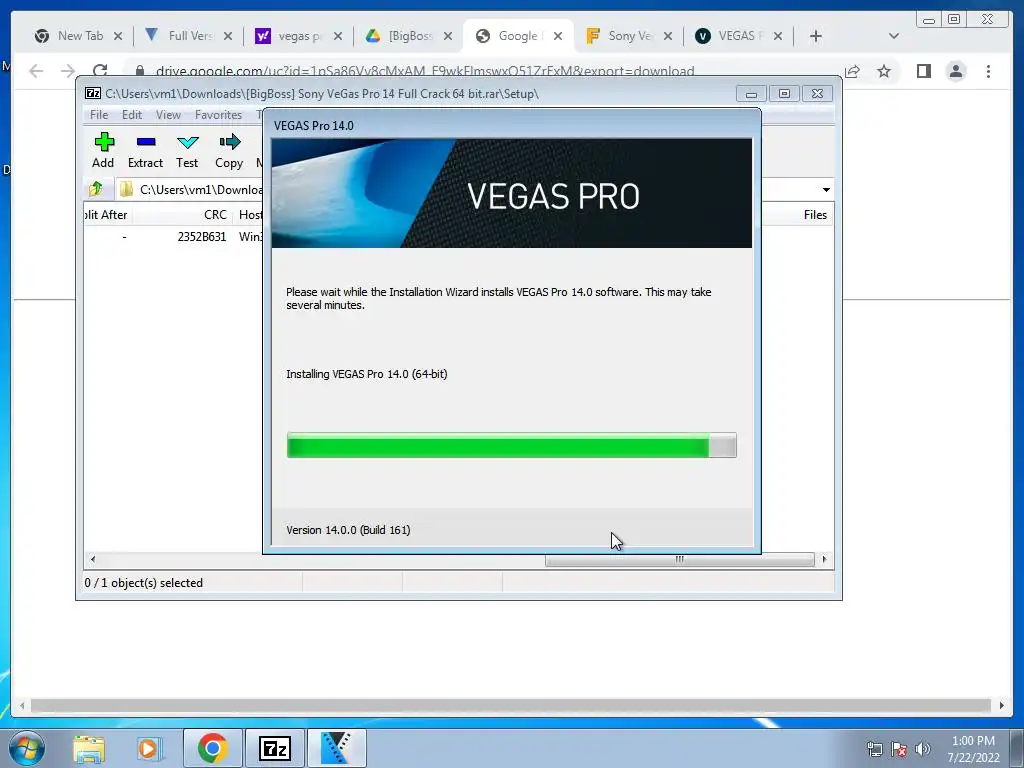Screen dimensions: 1024x768
Task: Open the Windows Start menu
Action: click(26, 748)
